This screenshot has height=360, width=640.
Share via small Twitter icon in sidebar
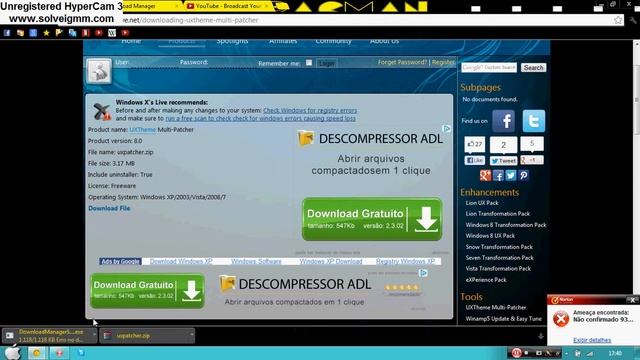pos(511,176)
